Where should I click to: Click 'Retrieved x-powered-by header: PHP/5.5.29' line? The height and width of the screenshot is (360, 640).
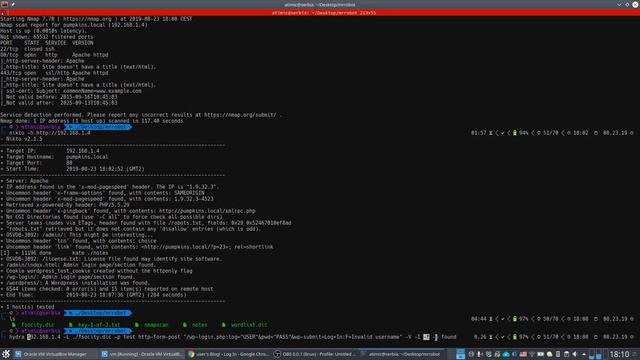tap(65, 205)
